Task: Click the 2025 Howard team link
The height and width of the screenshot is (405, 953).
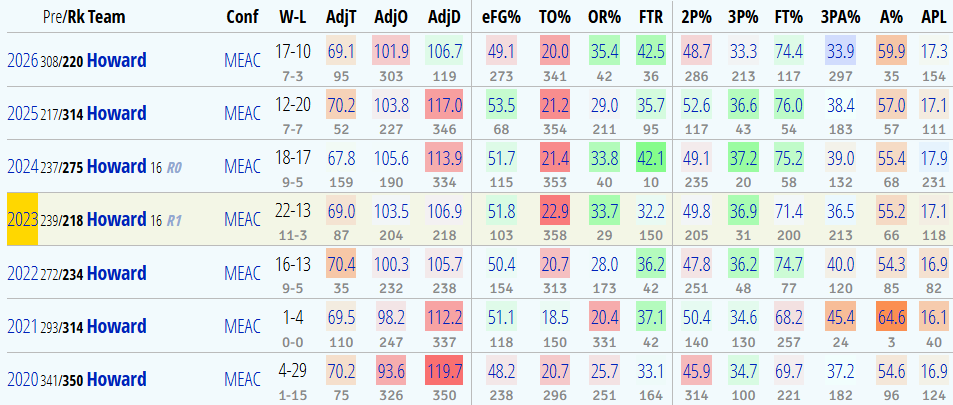Action: [117, 113]
